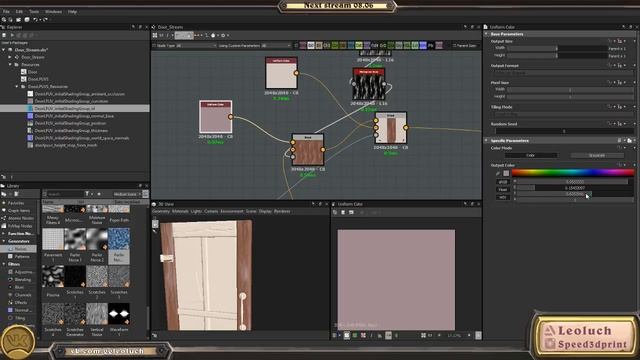This screenshot has height=360, width=640.
Task: Click the undo icon in main toolbar
Action: [x=36, y=20]
